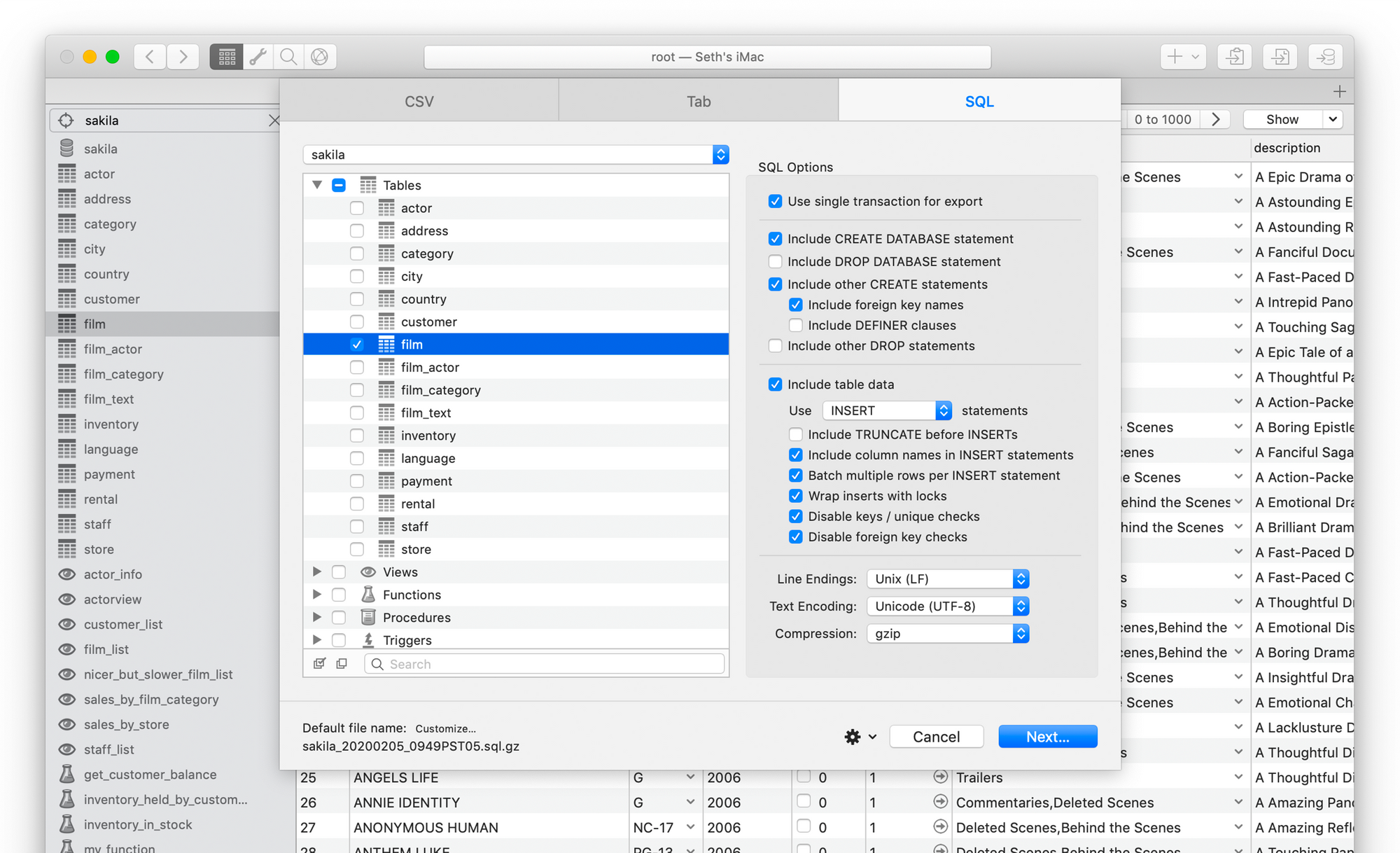Open the query editor wrench toolbar icon
This screenshot has height=853, width=1400.
click(258, 57)
